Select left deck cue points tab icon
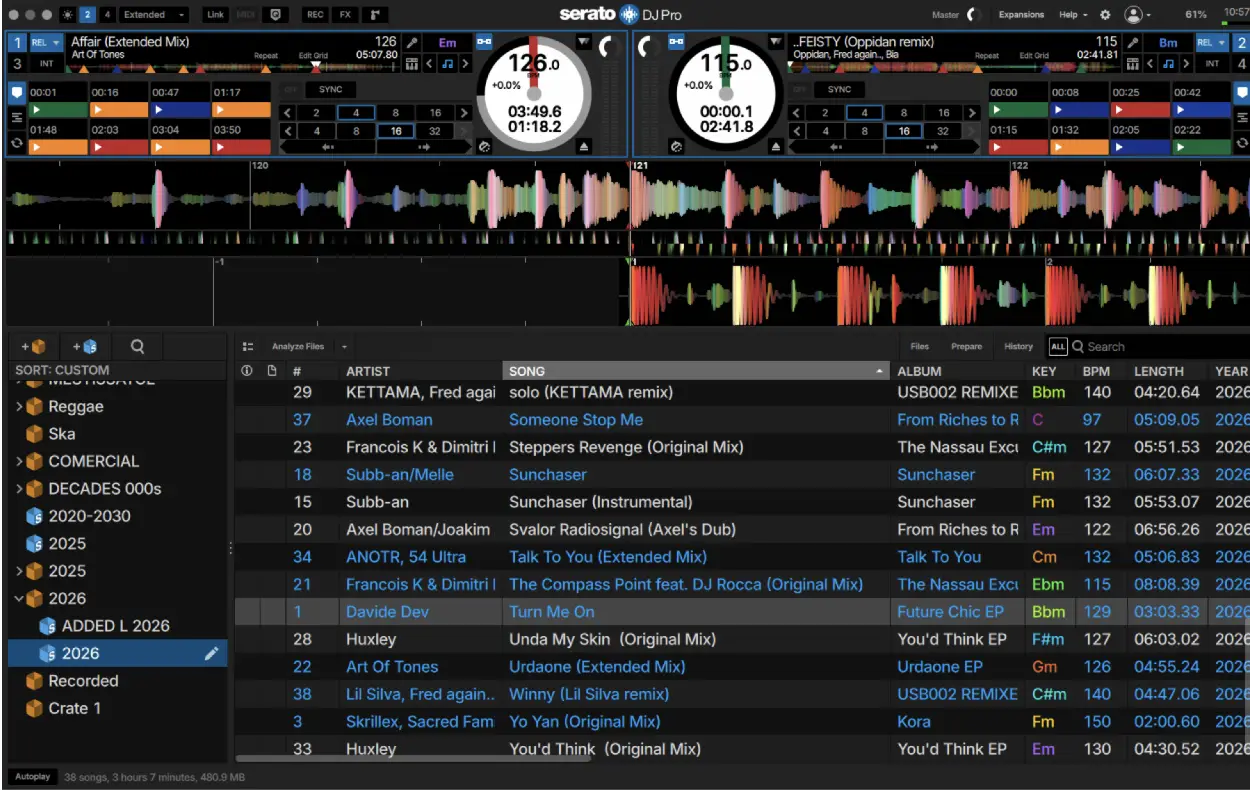This screenshot has height=790, width=1250. pos(16,92)
